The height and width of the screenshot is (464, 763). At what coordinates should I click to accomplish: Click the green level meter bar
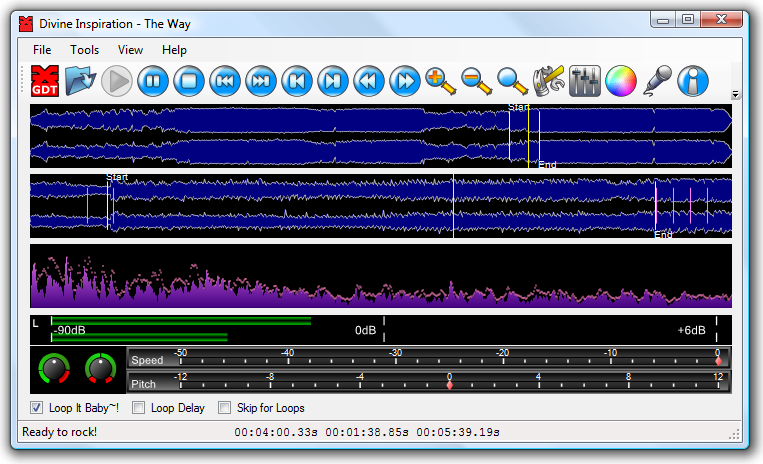181,321
